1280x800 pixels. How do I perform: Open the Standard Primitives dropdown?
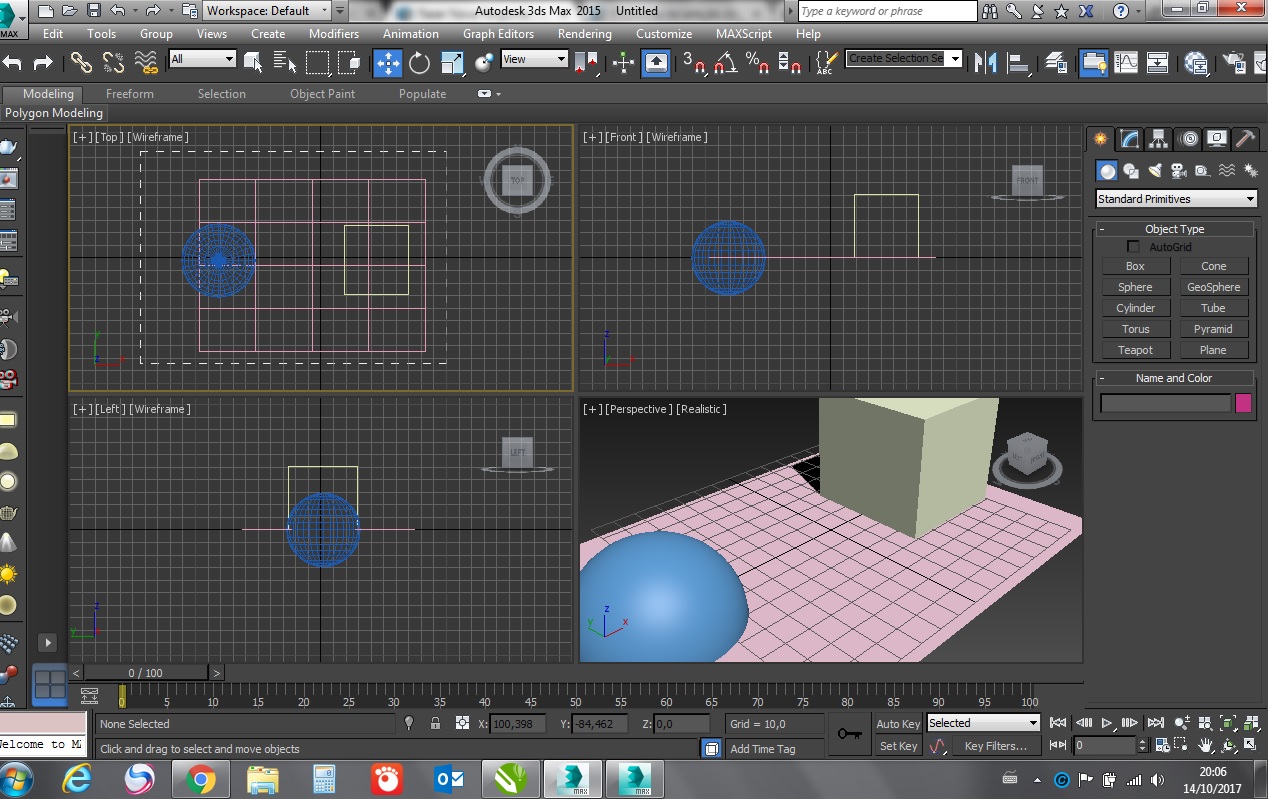click(1176, 199)
